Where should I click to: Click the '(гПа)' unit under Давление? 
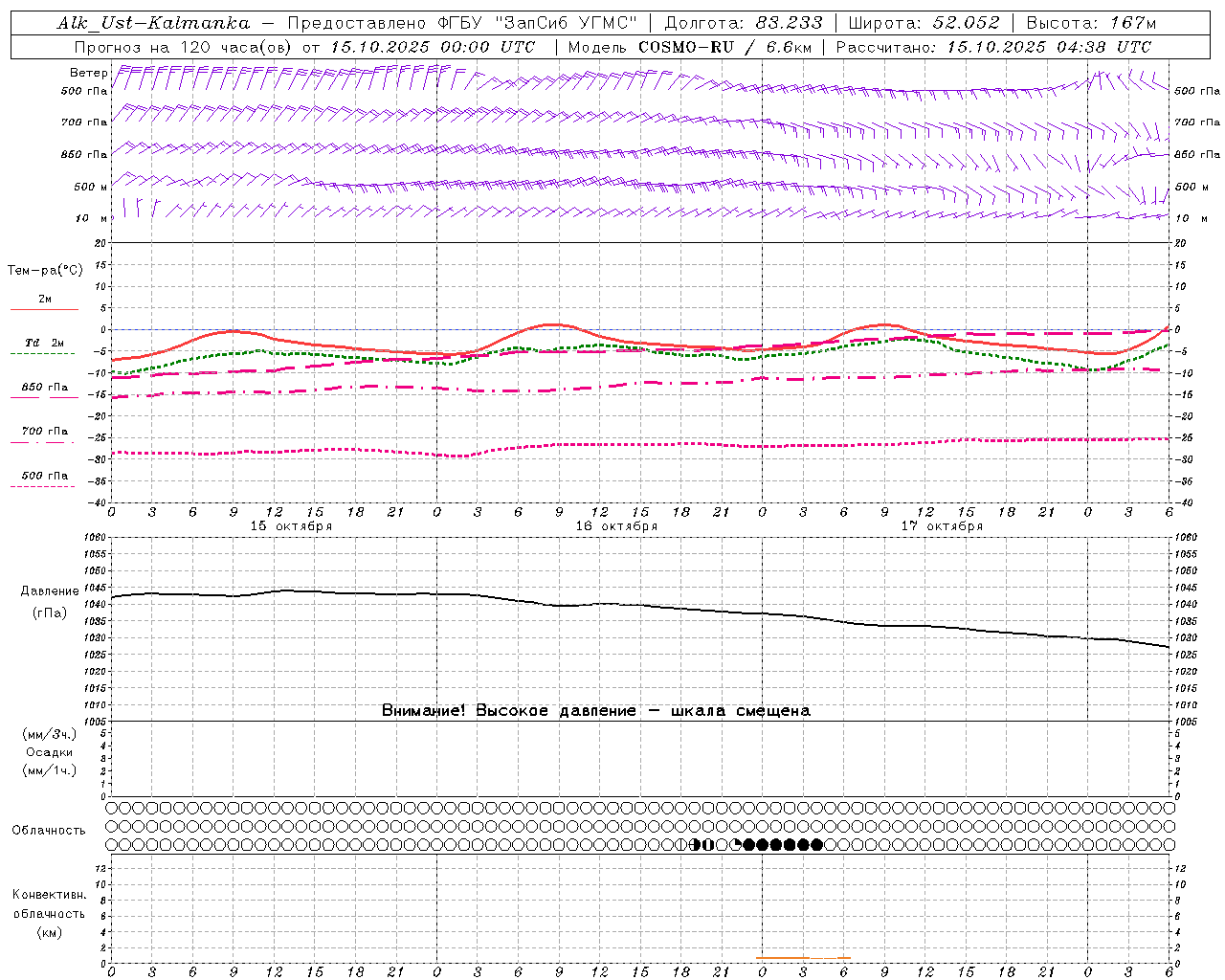coord(49,612)
